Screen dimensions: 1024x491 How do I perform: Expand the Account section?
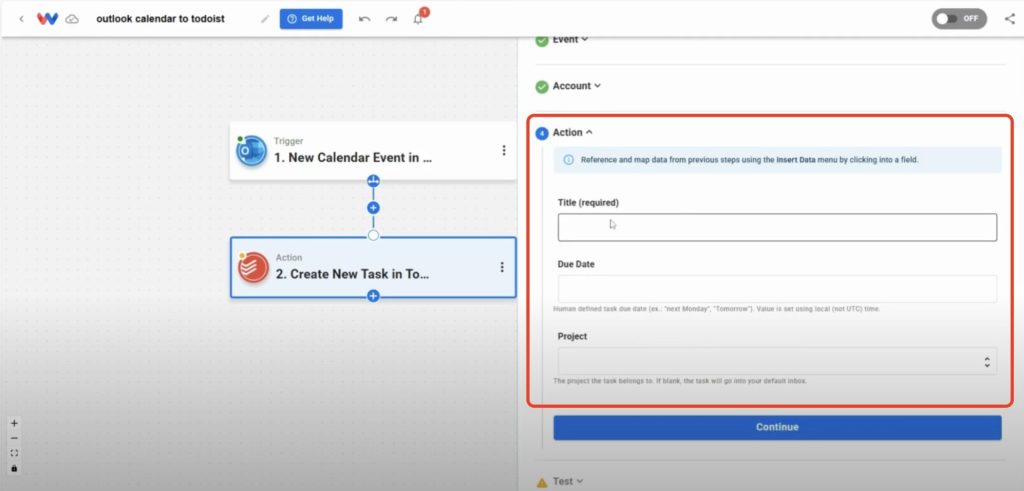pos(577,86)
